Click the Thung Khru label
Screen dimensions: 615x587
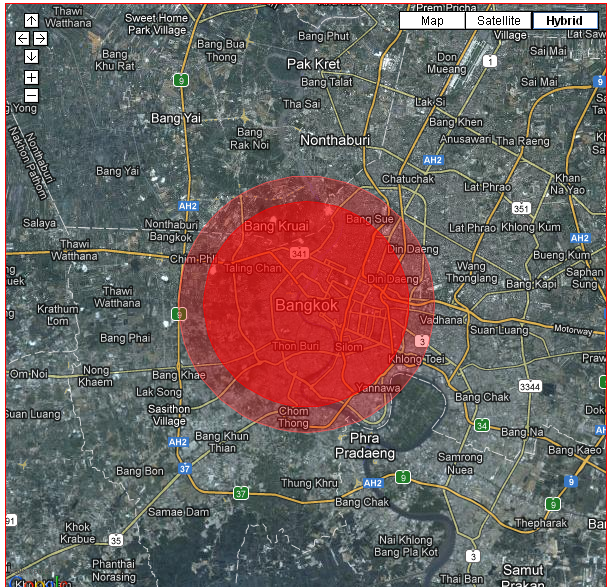tap(309, 483)
